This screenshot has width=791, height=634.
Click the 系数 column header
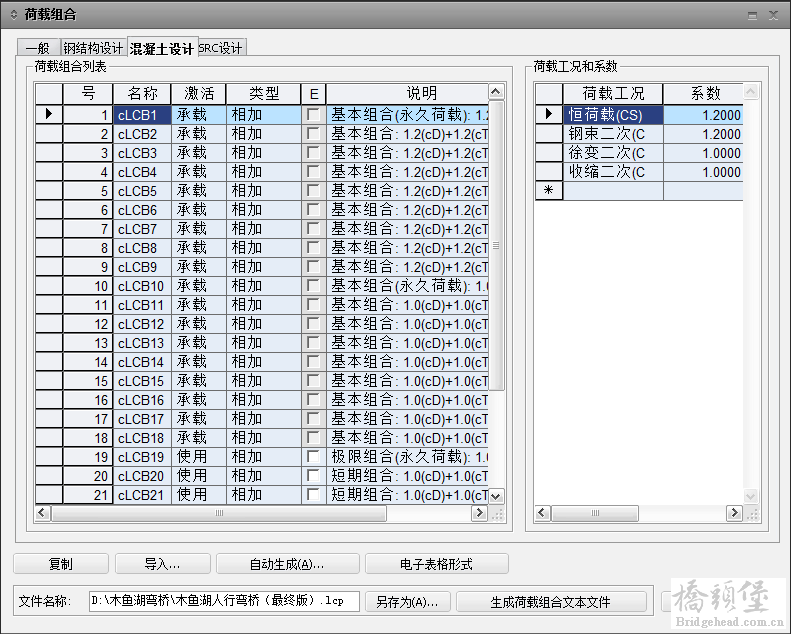tap(704, 93)
